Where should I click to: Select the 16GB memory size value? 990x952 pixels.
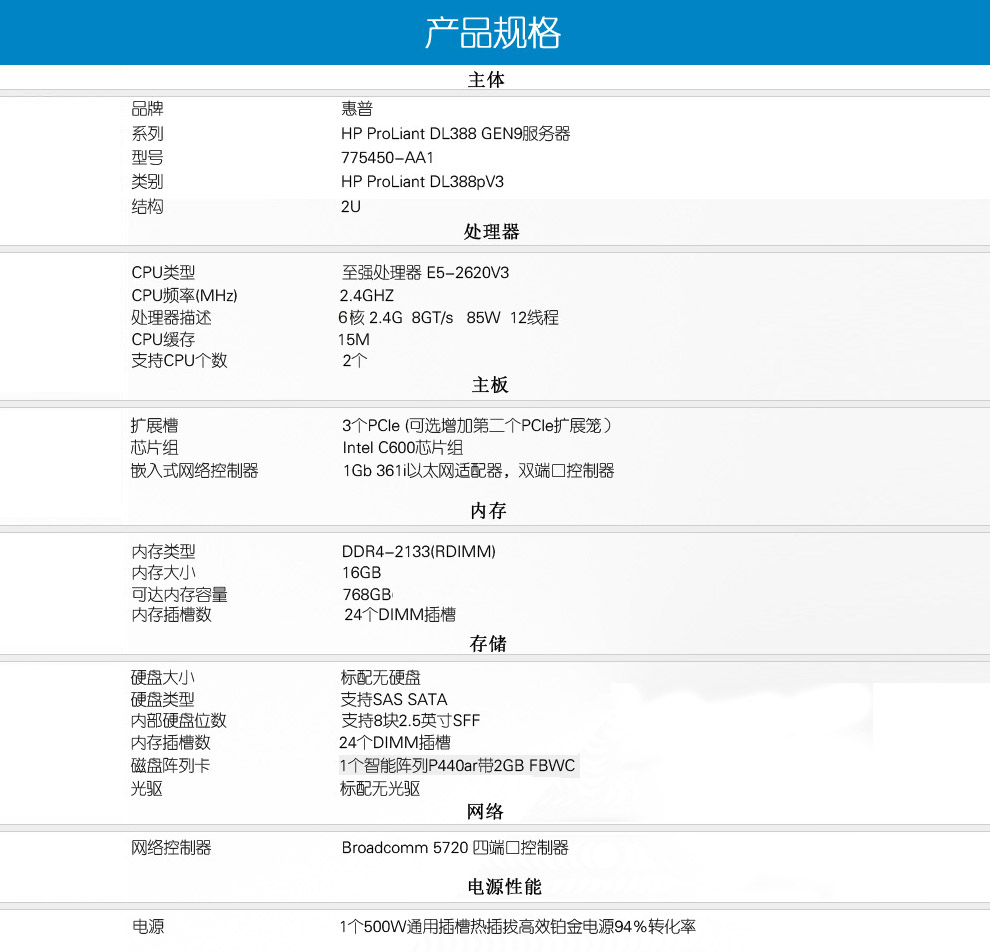[x=362, y=573]
